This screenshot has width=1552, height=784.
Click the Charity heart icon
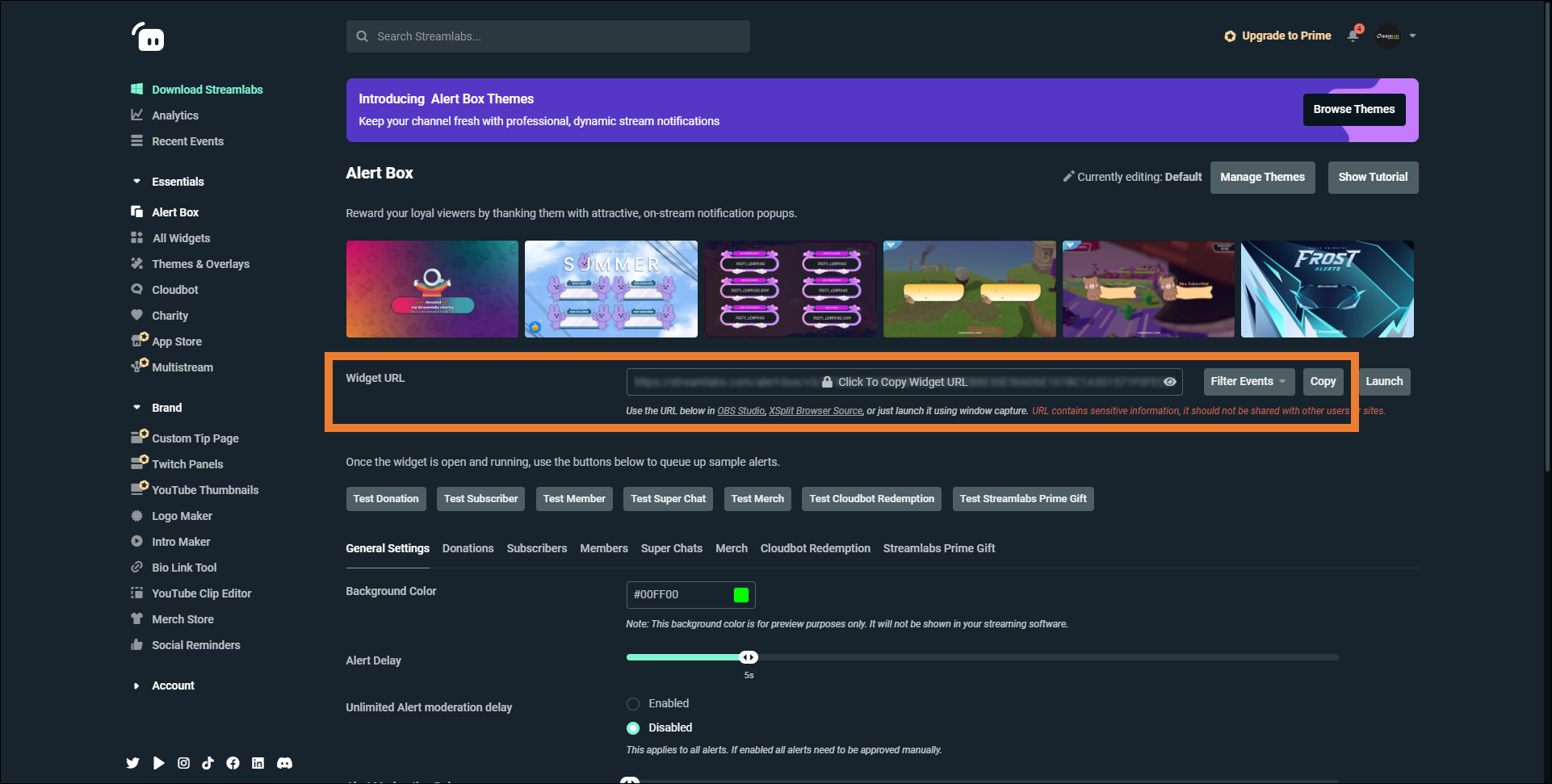137,315
